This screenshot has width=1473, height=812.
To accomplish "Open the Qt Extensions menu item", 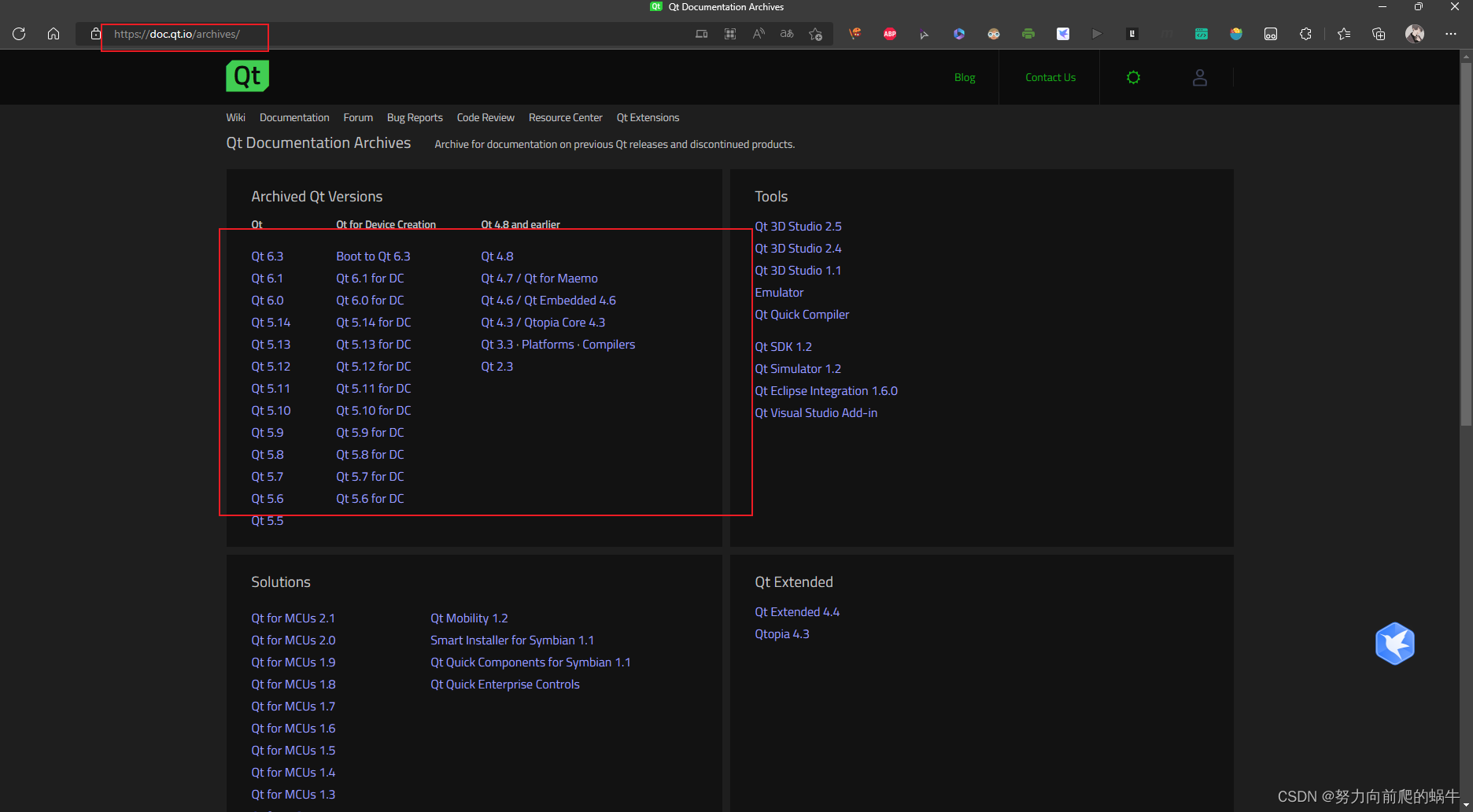I will coord(648,117).
